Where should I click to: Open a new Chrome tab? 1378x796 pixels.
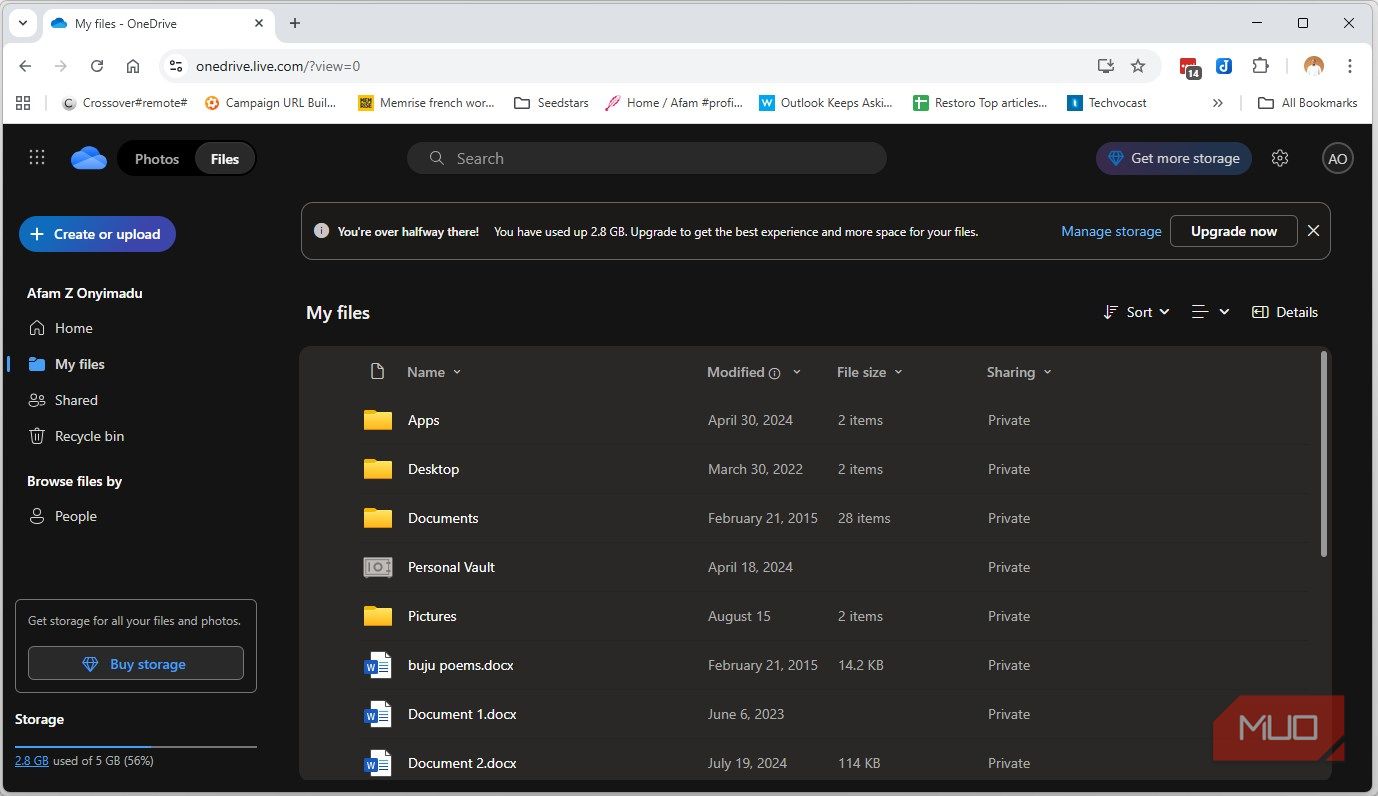coord(295,23)
